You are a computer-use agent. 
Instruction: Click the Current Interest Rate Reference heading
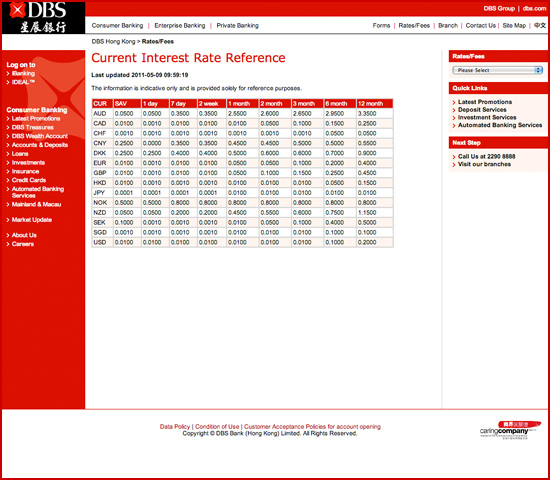(188, 58)
